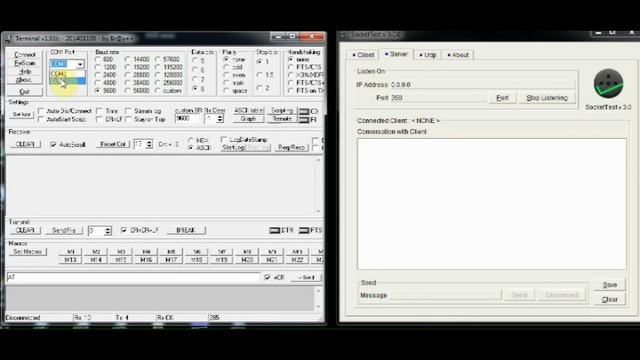Toggle Stay on Top checkbox

[128, 119]
